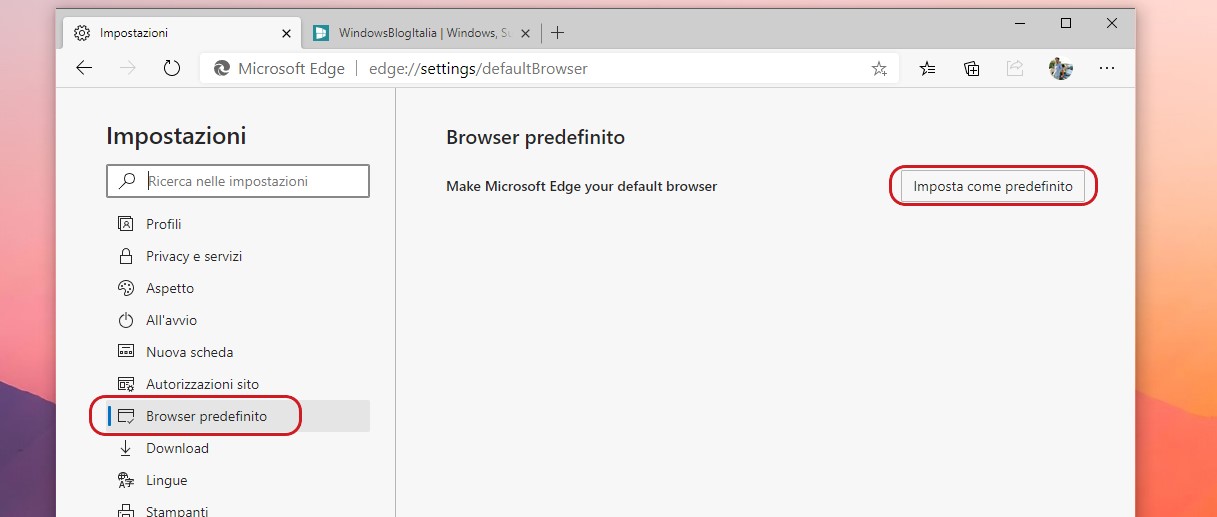The width and height of the screenshot is (1217, 517).
Task: Click the Stampanti printer icon
Action: 126,511
